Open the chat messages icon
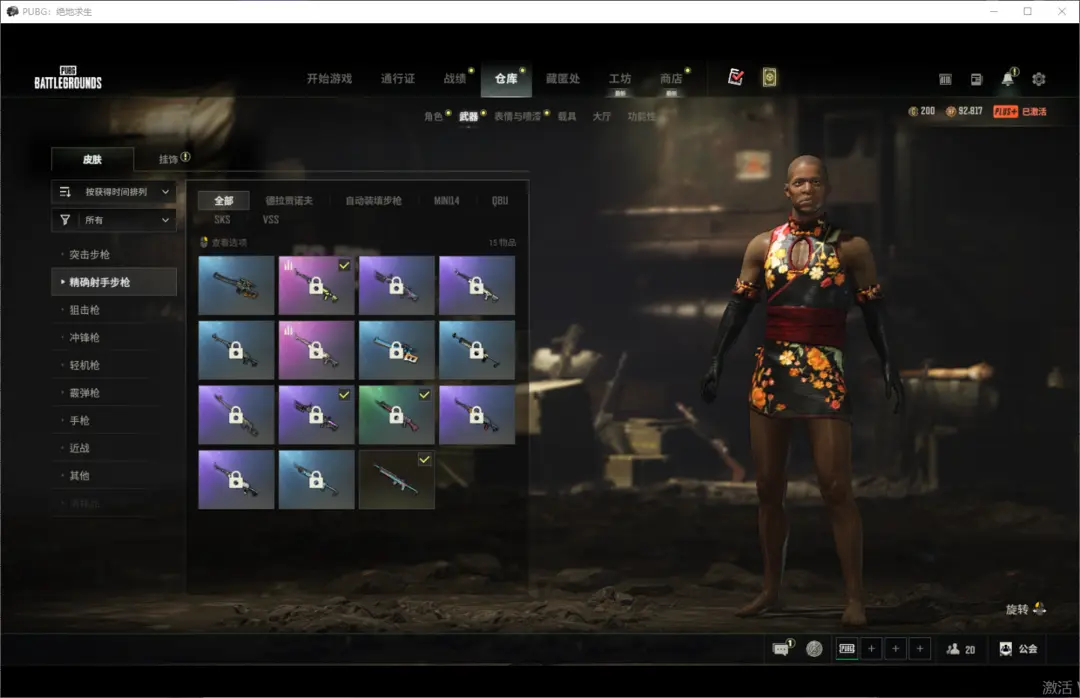This screenshot has height=698, width=1080. tap(781, 649)
